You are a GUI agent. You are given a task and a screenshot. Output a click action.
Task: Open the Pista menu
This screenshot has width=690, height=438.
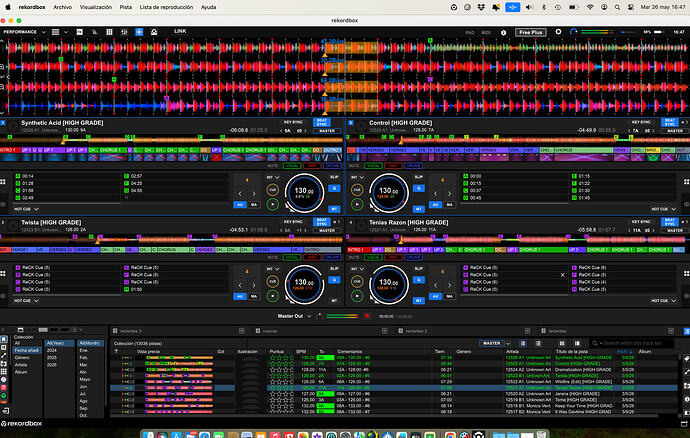point(125,7)
